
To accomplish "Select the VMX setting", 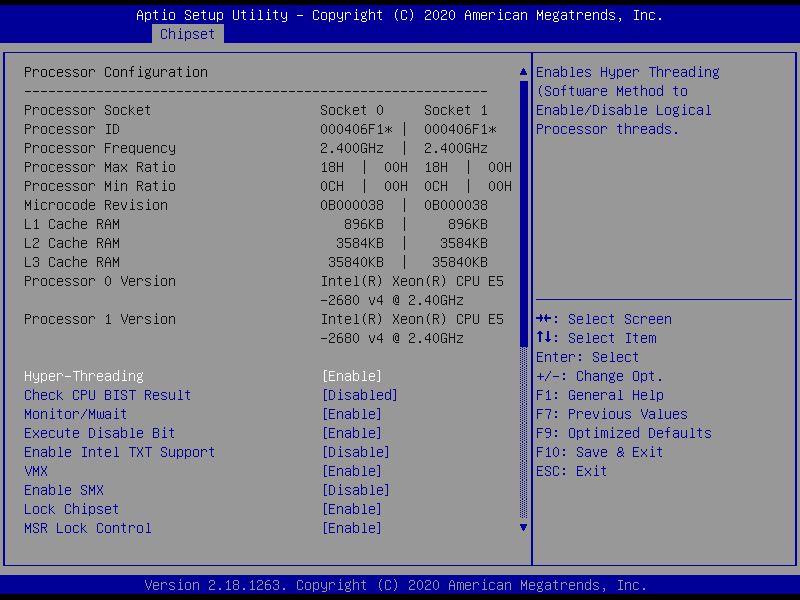I will click(36, 471).
